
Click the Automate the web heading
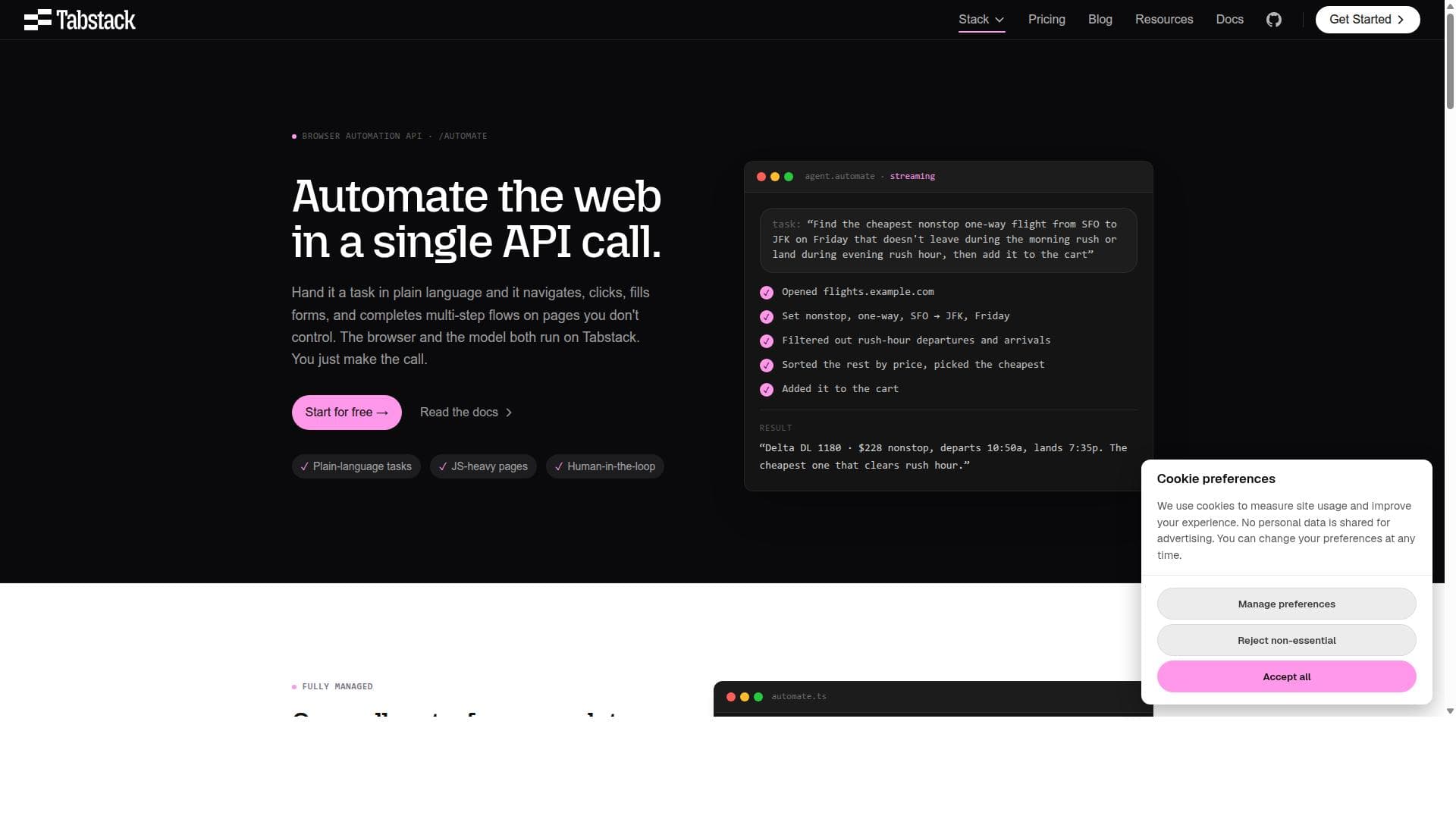[476, 219]
